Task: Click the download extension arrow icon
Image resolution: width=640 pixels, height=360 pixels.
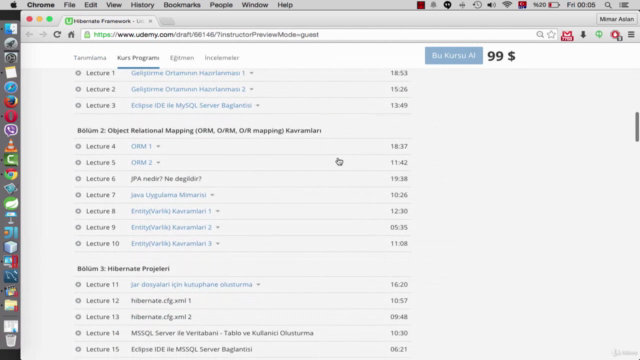Action: (x=583, y=35)
